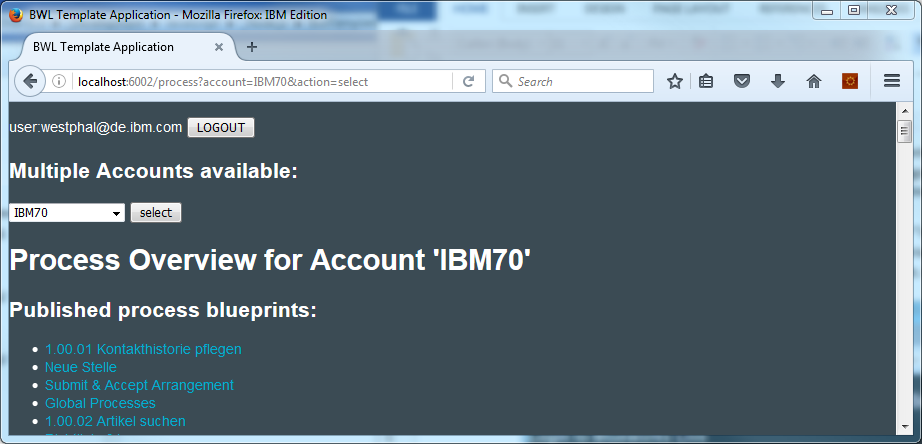Click the vertical scrollbar thumb

tap(904, 131)
